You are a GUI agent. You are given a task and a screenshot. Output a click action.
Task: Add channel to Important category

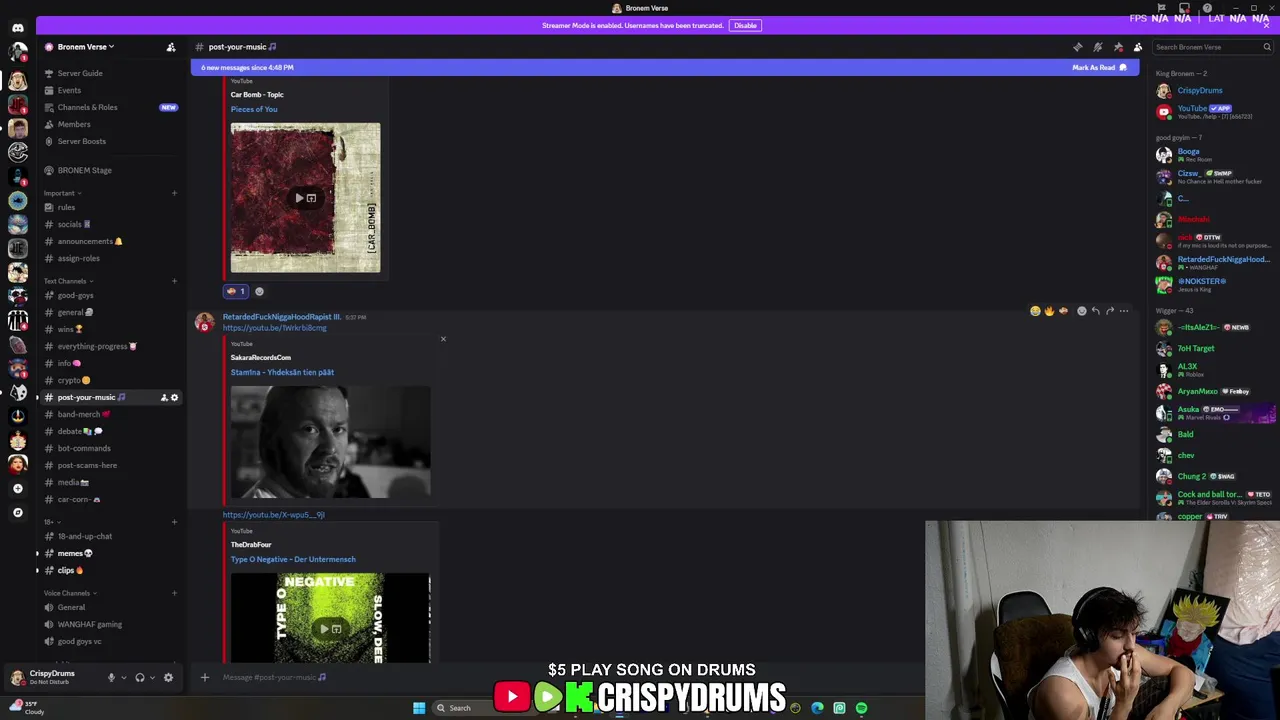click(174, 193)
